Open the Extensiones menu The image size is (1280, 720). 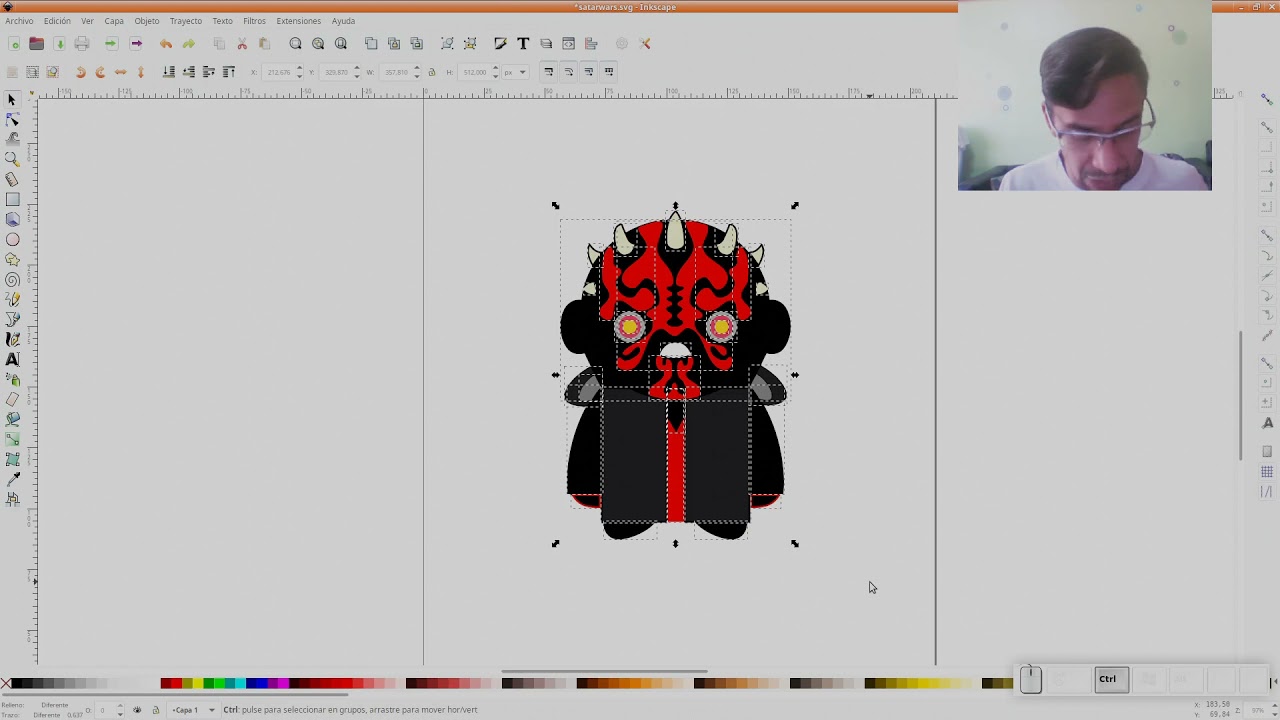coord(299,21)
